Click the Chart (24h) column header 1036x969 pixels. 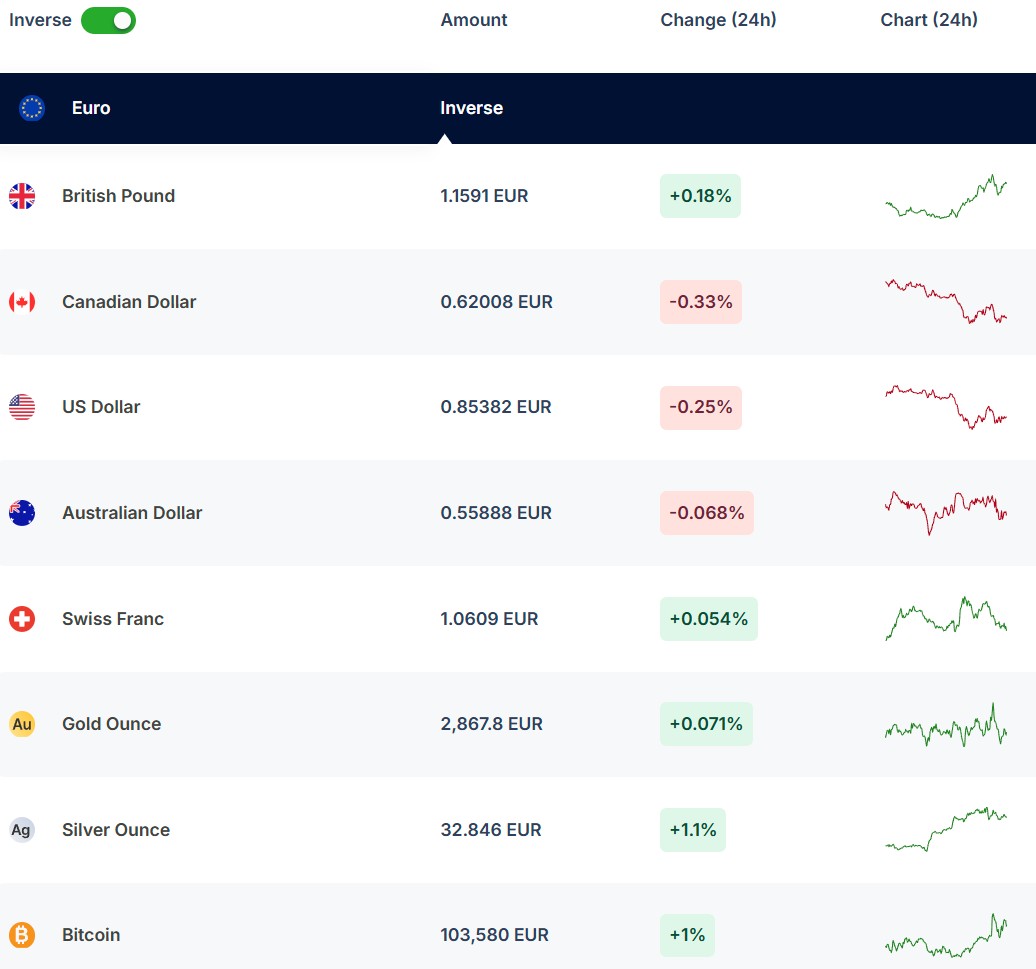[929, 20]
